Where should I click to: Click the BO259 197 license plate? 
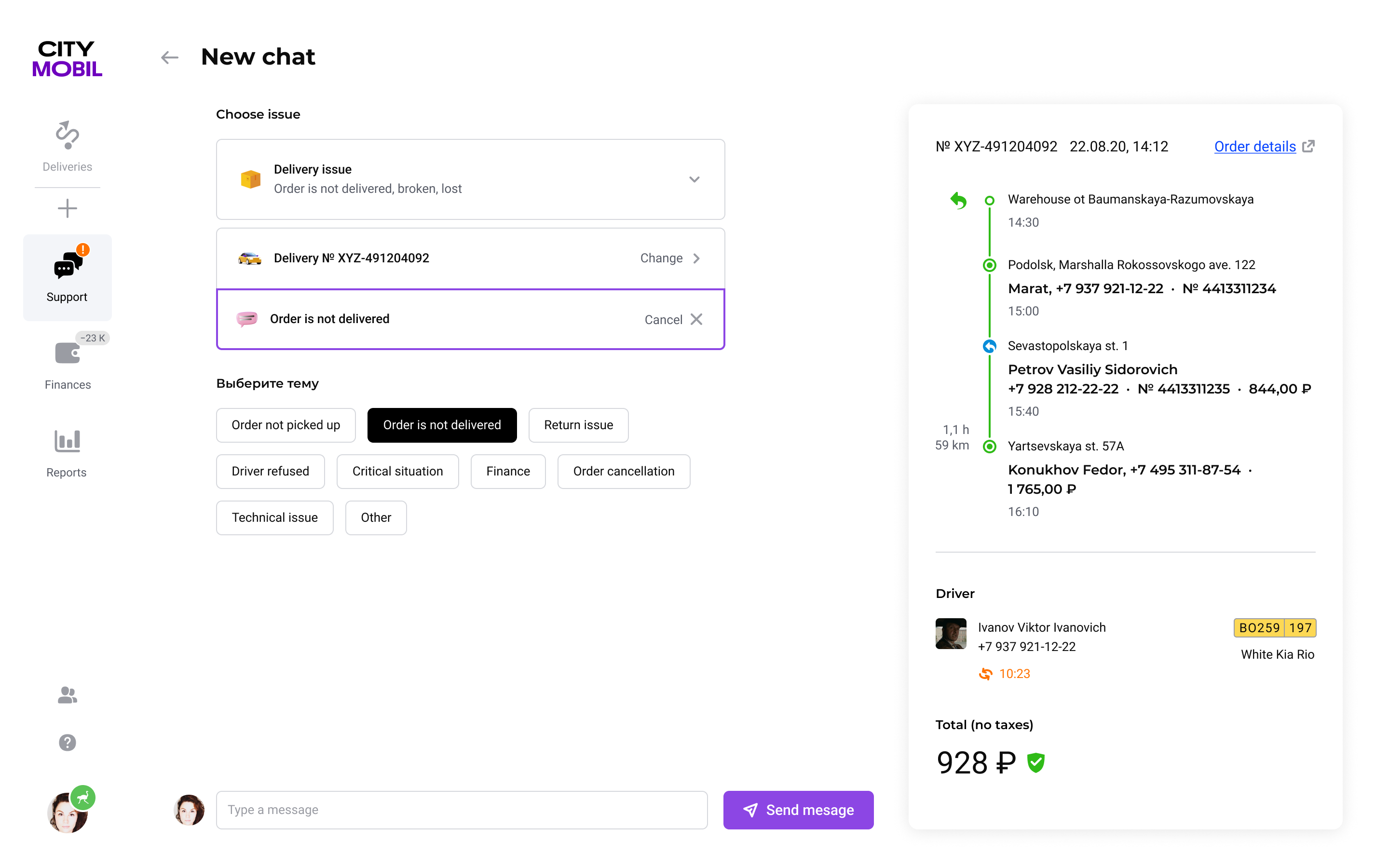(x=1275, y=628)
